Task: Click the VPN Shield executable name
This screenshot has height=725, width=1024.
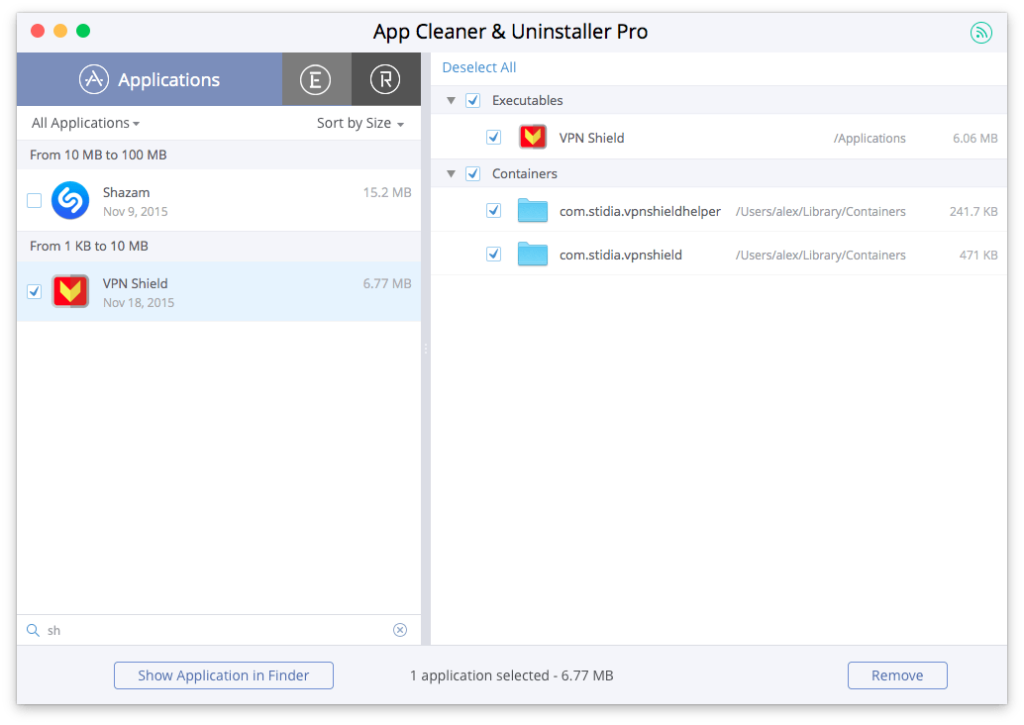Action: tap(592, 138)
